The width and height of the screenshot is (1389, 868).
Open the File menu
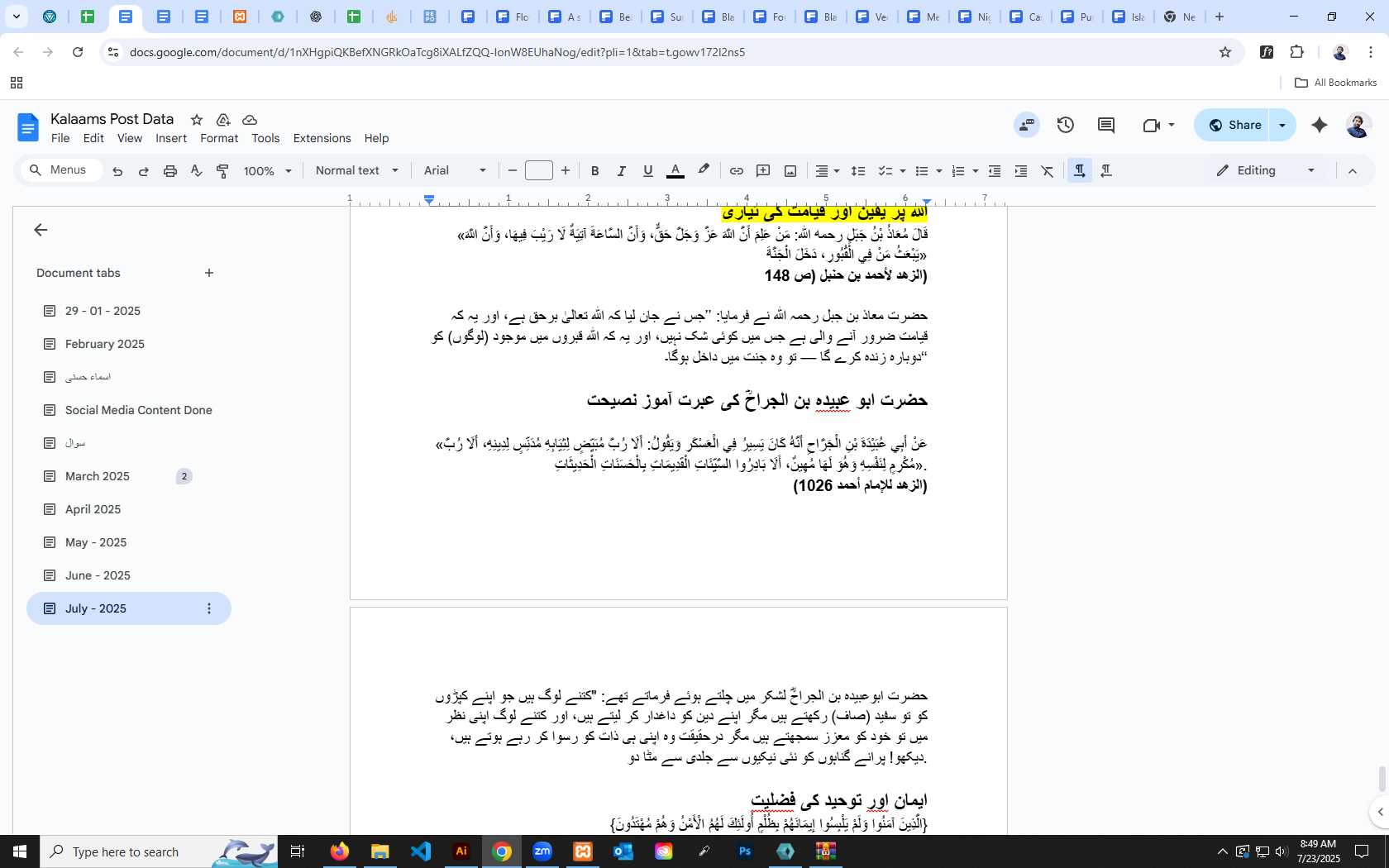pyautogui.click(x=60, y=138)
